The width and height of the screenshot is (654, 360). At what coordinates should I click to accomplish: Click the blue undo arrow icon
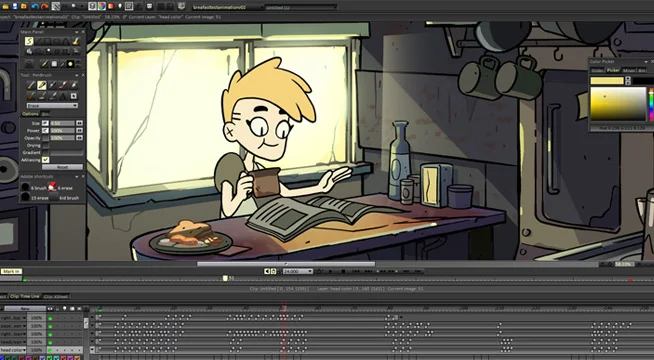pos(35,6)
